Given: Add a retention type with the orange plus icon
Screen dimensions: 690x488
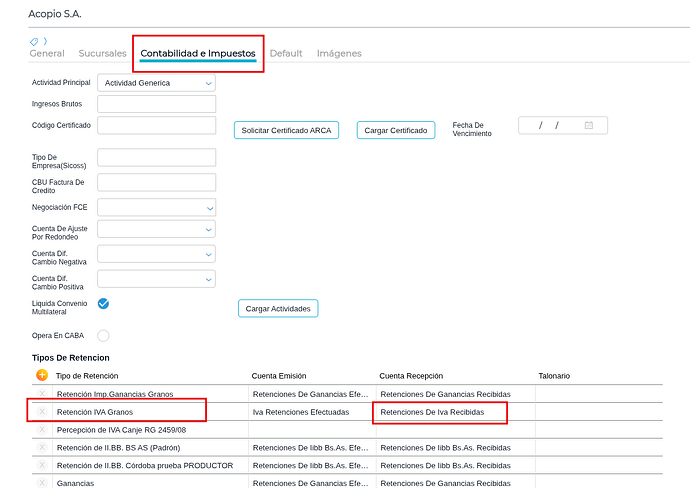Looking at the screenshot, I should (x=42, y=375).
